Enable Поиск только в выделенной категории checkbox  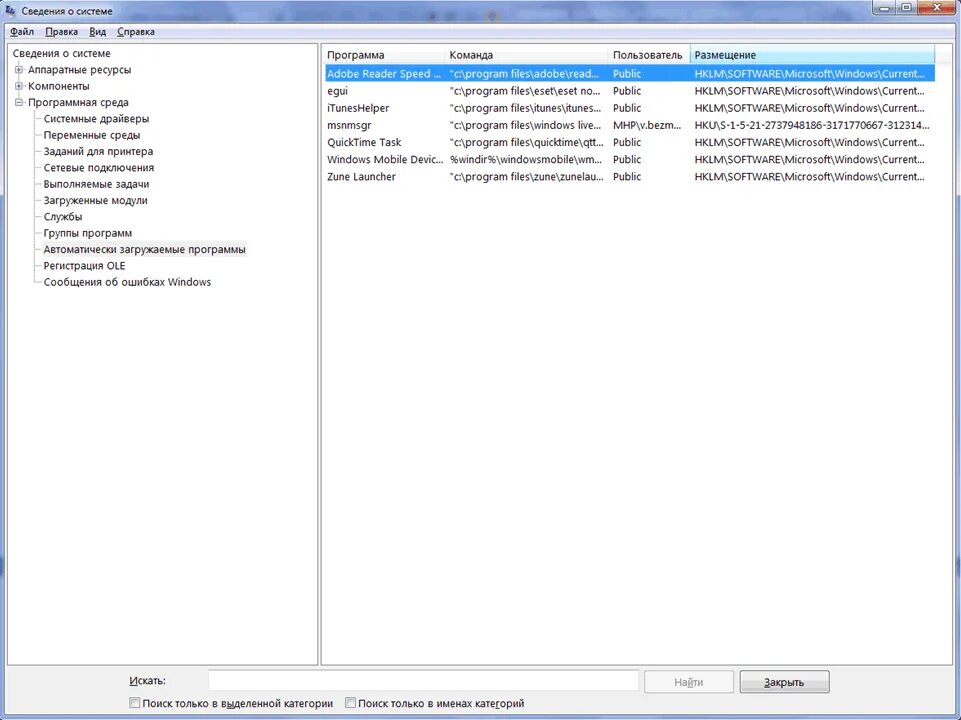point(134,703)
